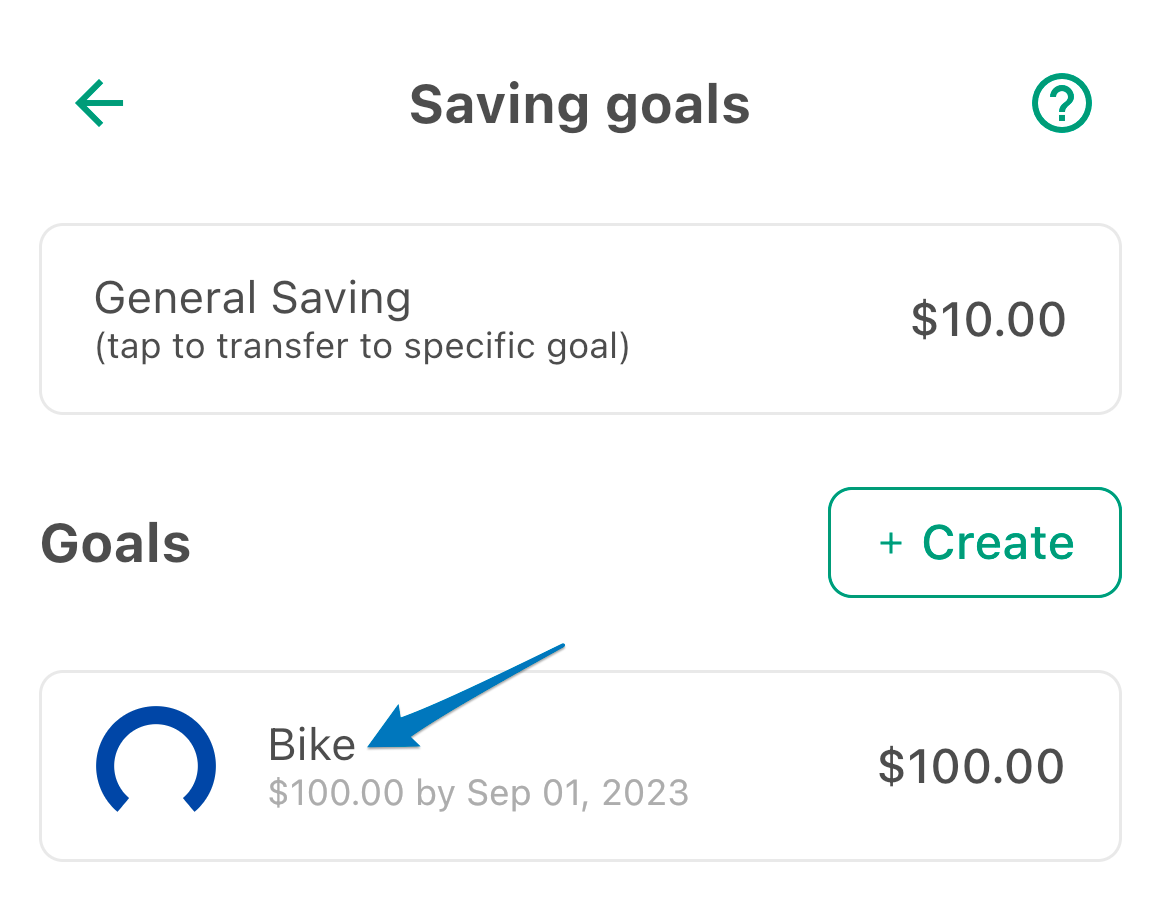Click the General Saving label text
The height and width of the screenshot is (902, 1164).
[252, 298]
